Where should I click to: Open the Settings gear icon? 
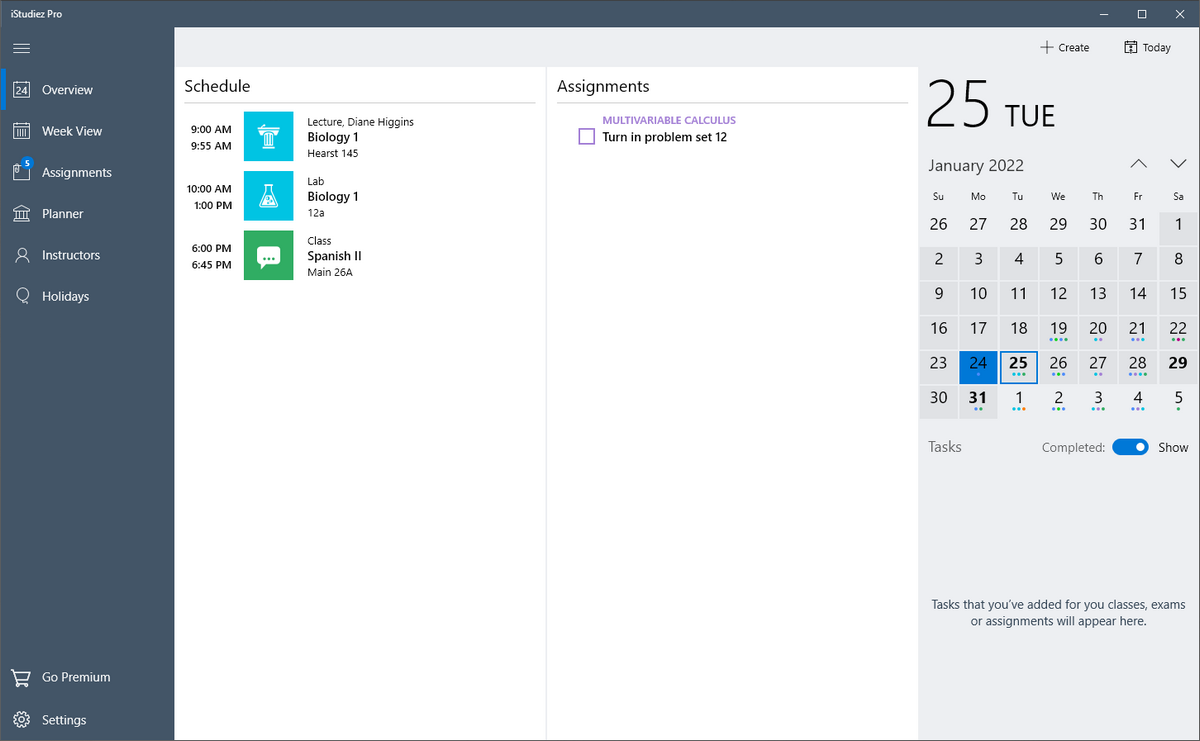click(21, 720)
